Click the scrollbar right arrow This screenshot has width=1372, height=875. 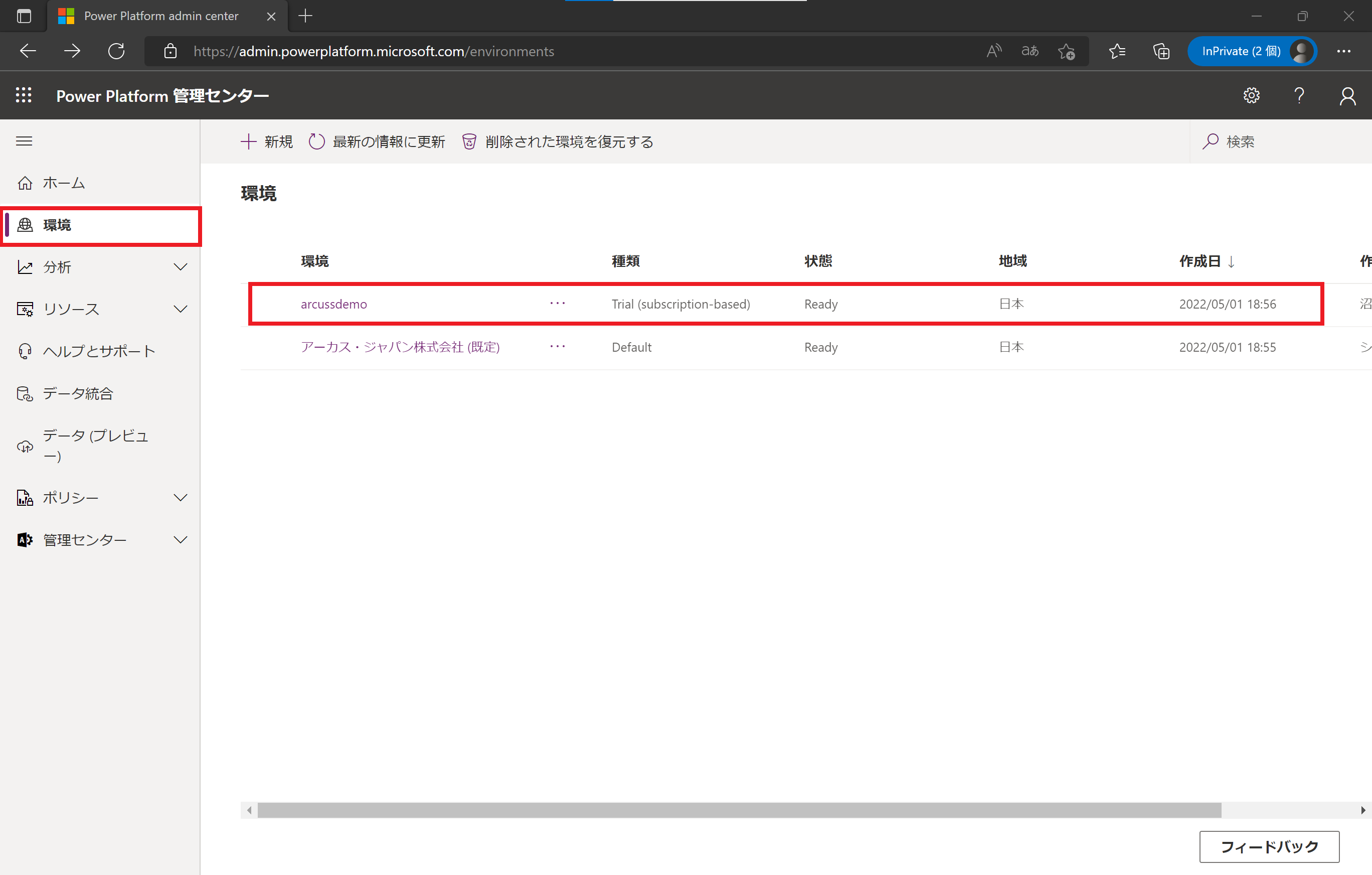1363,810
